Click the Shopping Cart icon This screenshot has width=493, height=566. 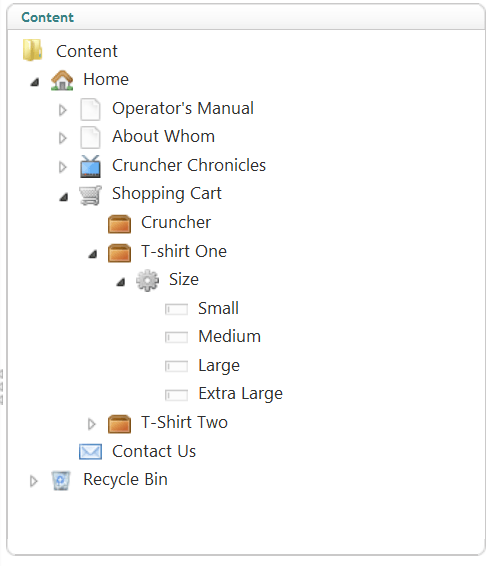(x=90, y=195)
